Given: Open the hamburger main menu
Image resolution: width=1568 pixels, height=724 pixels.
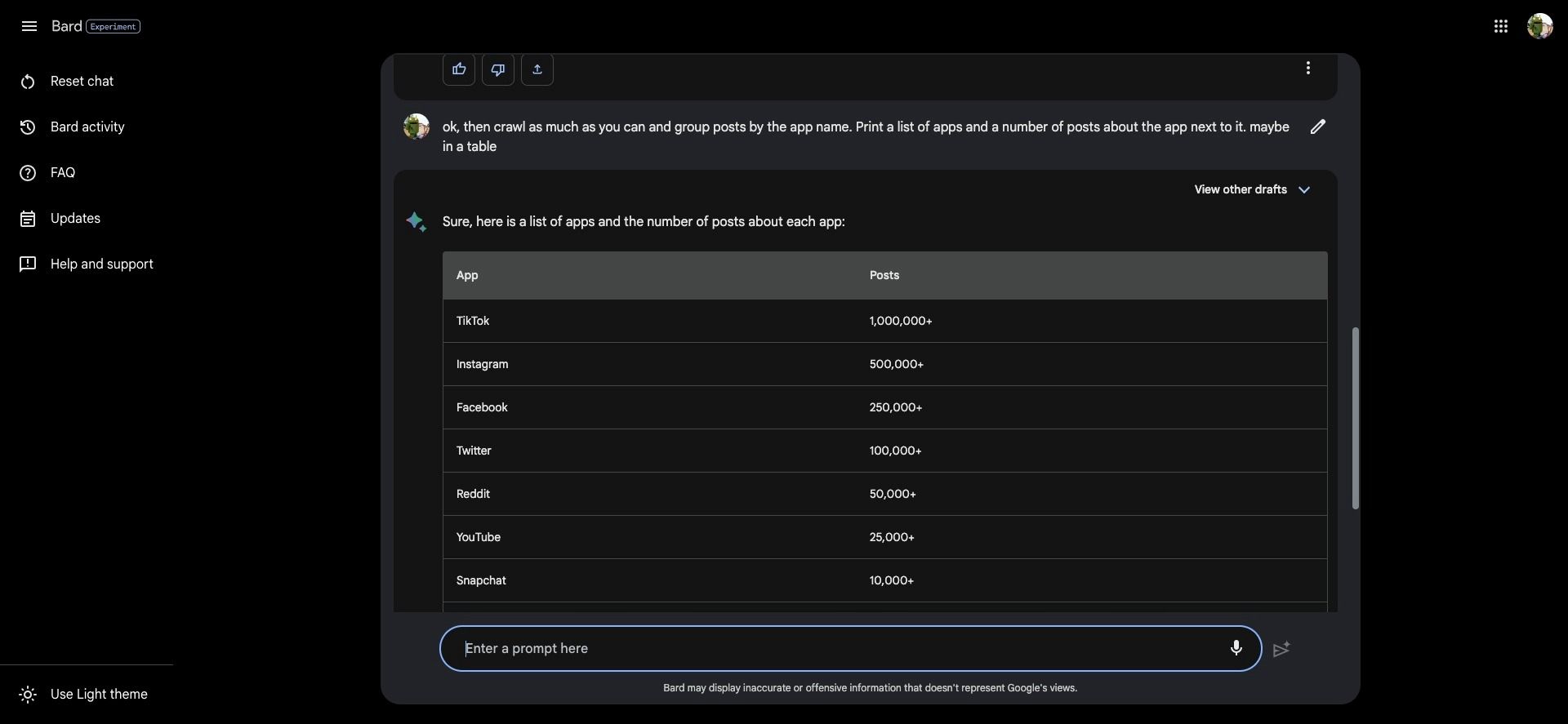Looking at the screenshot, I should point(29,26).
